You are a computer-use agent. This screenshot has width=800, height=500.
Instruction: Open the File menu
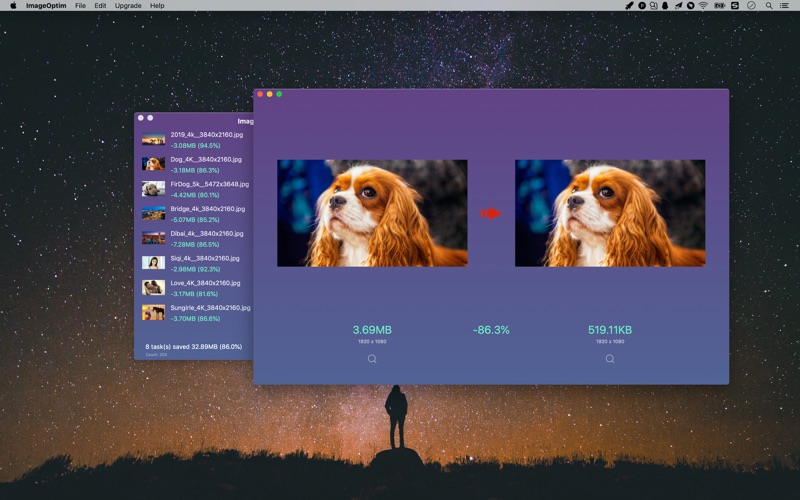coord(80,6)
